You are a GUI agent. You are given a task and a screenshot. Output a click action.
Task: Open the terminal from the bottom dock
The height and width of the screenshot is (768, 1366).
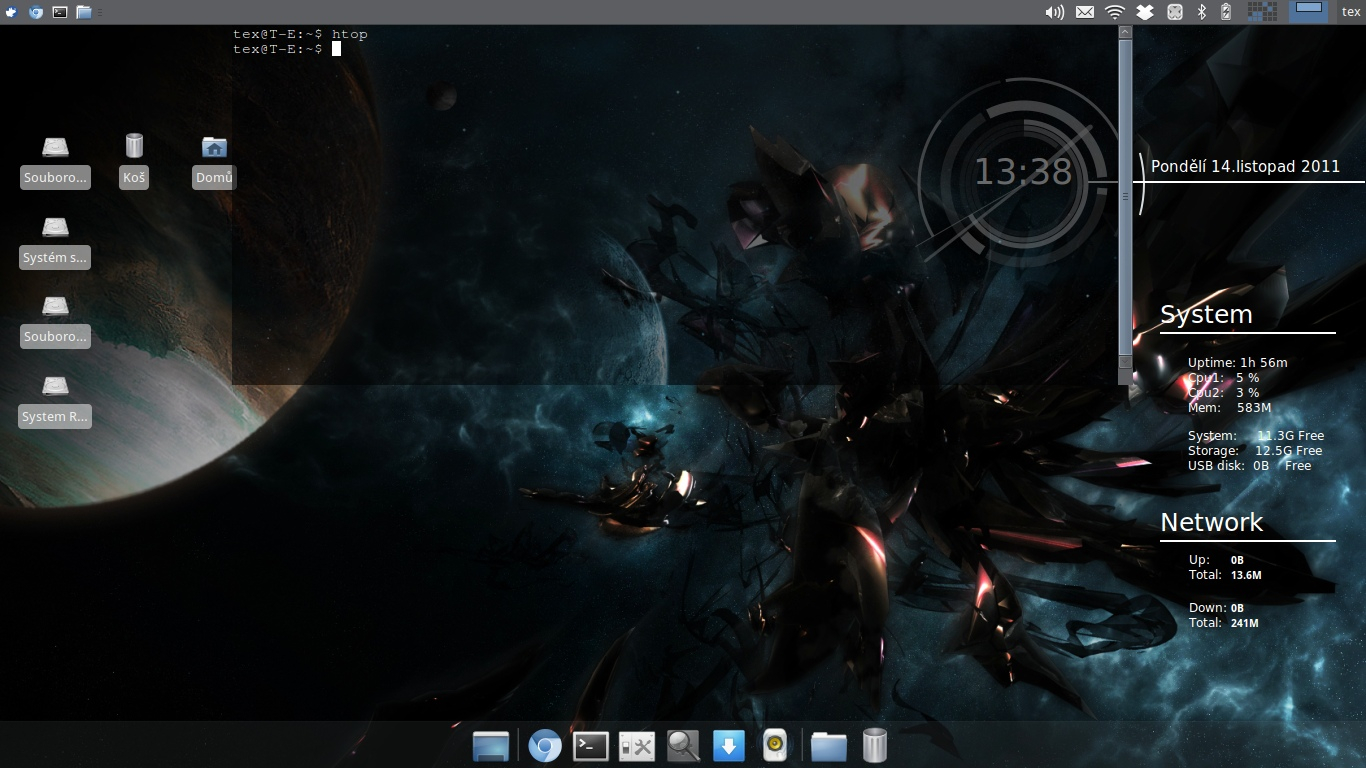tap(591, 746)
